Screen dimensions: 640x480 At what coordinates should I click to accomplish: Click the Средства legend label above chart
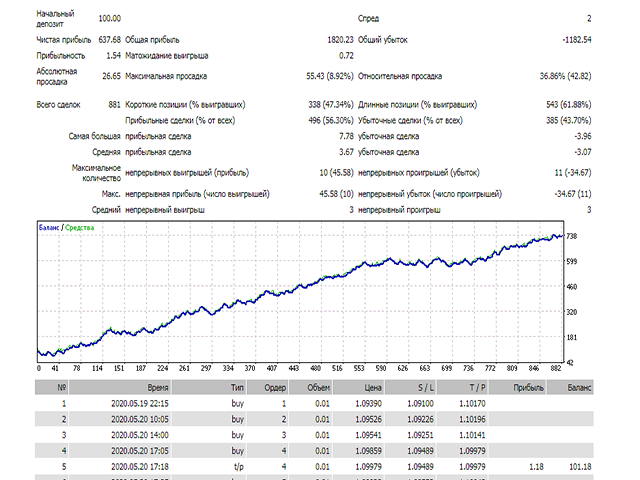click(x=80, y=228)
